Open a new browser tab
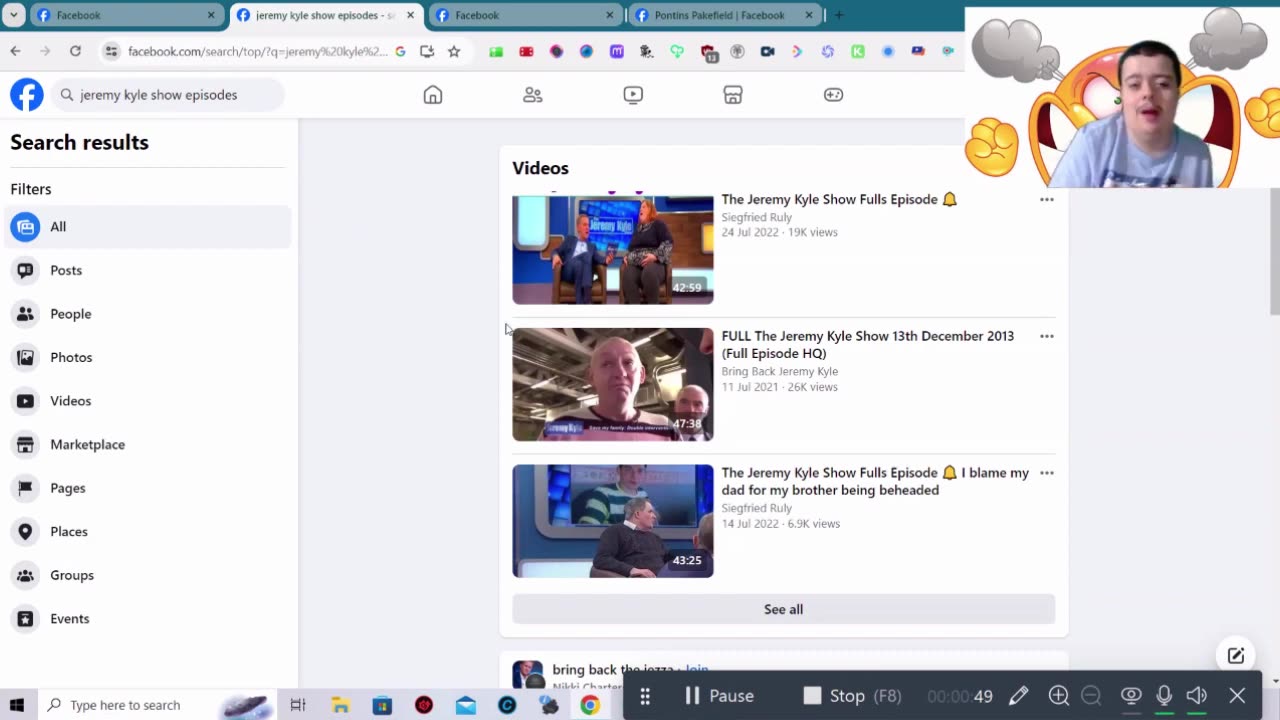This screenshot has width=1280, height=720. point(839,15)
